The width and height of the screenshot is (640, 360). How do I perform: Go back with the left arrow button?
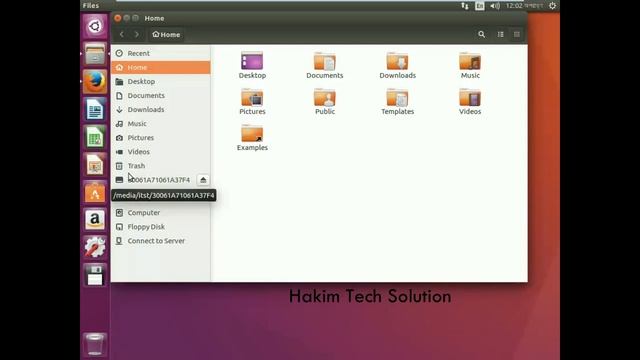point(122,34)
